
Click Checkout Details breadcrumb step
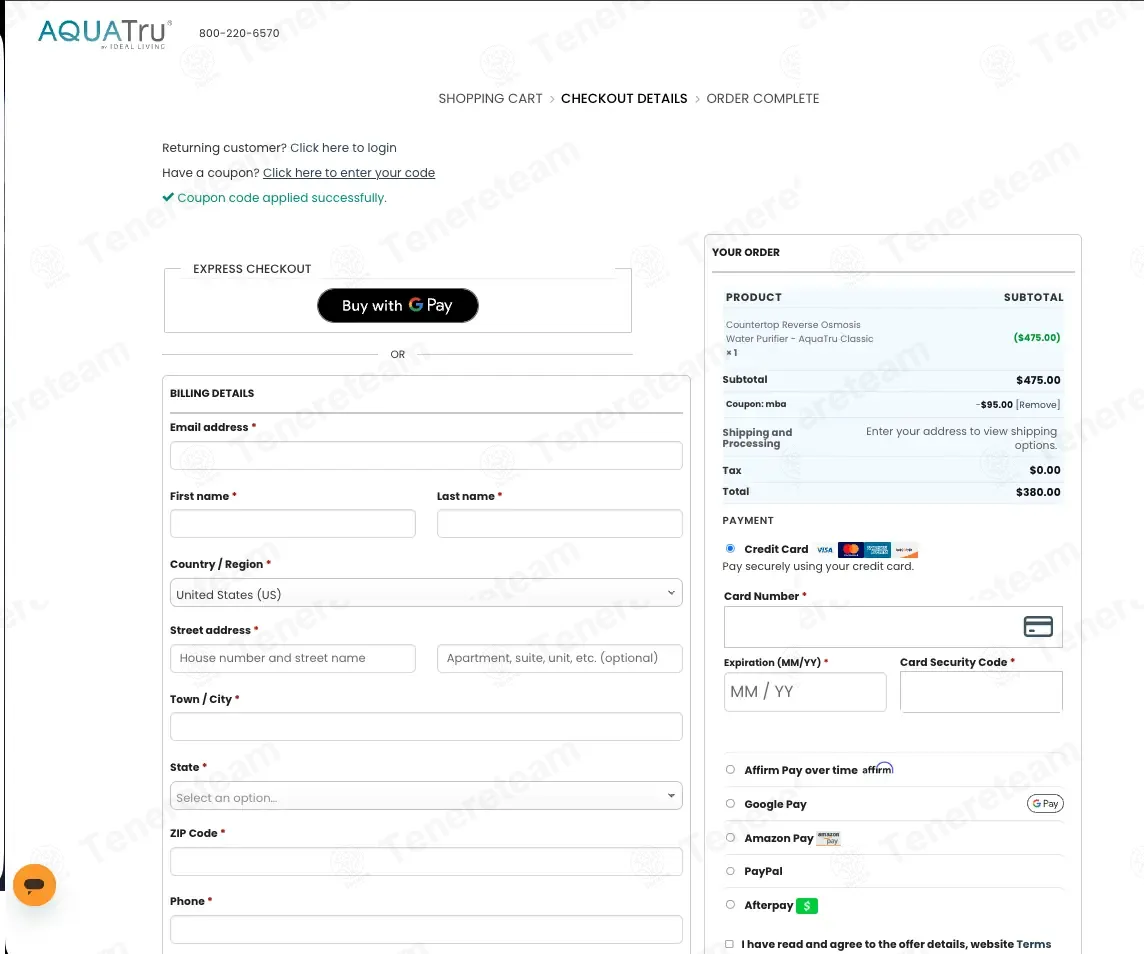tap(624, 98)
